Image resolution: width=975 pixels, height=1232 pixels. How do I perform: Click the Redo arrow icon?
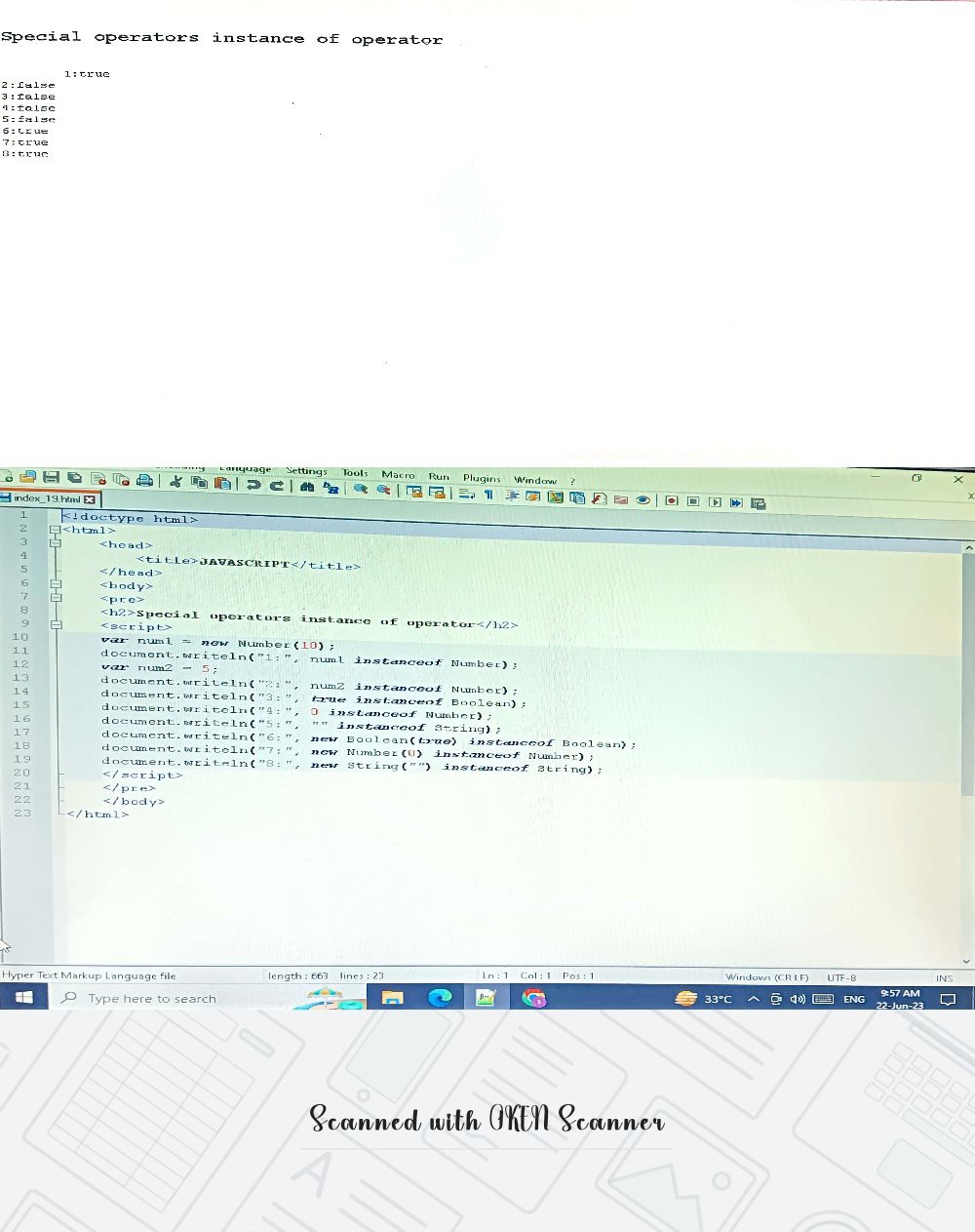click(x=277, y=485)
